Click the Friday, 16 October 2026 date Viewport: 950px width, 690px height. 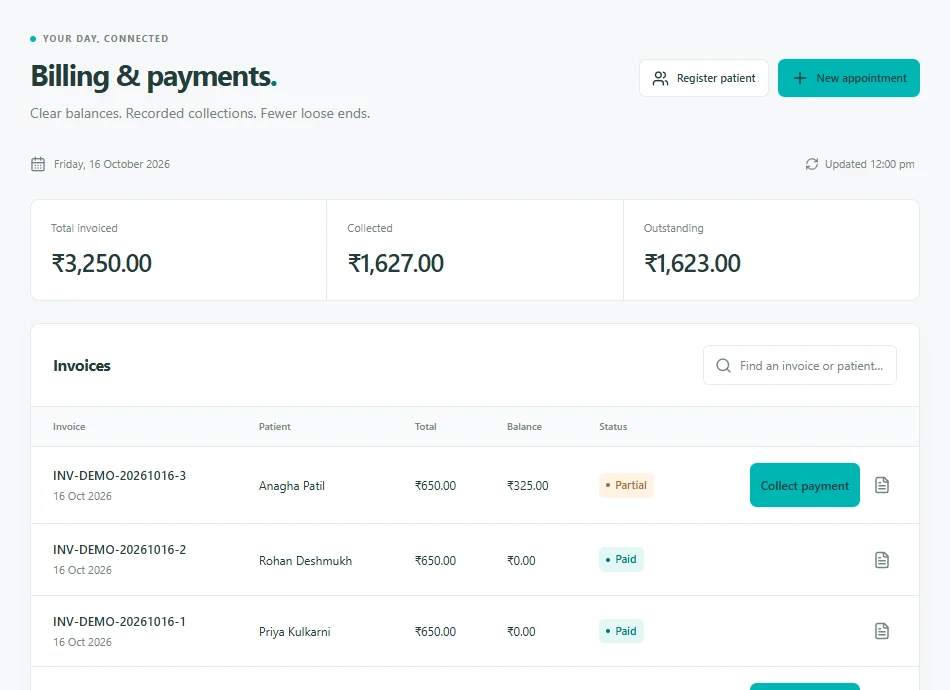[x=111, y=164]
